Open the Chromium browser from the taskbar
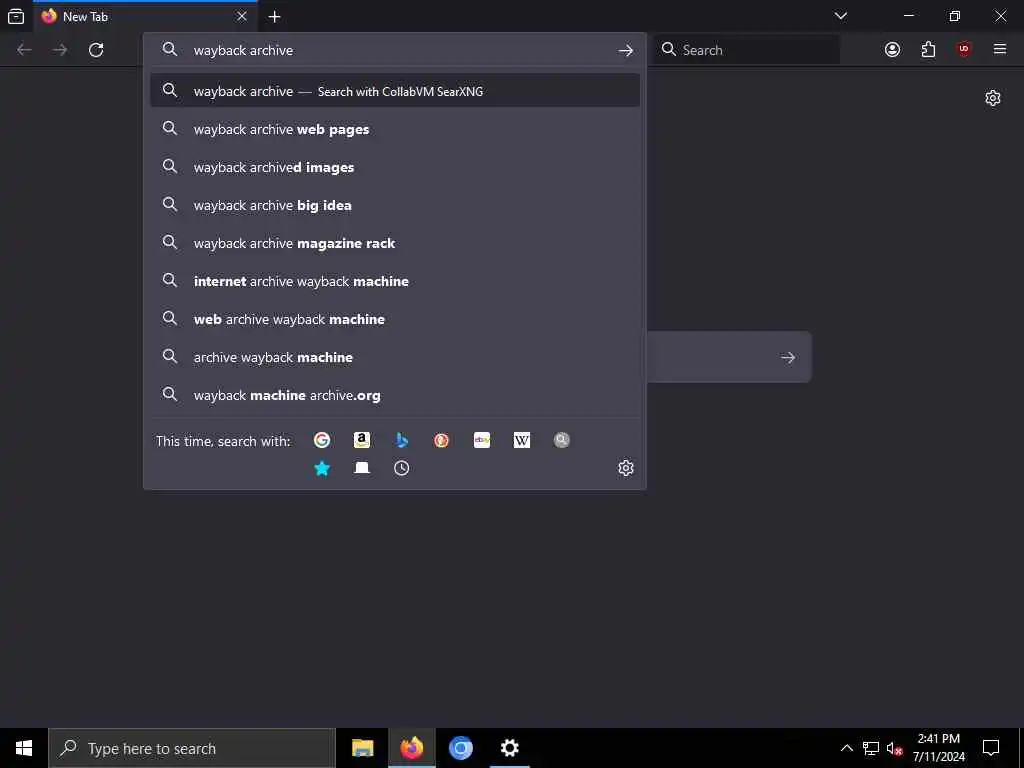The image size is (1024, 768). click(460, 748)
